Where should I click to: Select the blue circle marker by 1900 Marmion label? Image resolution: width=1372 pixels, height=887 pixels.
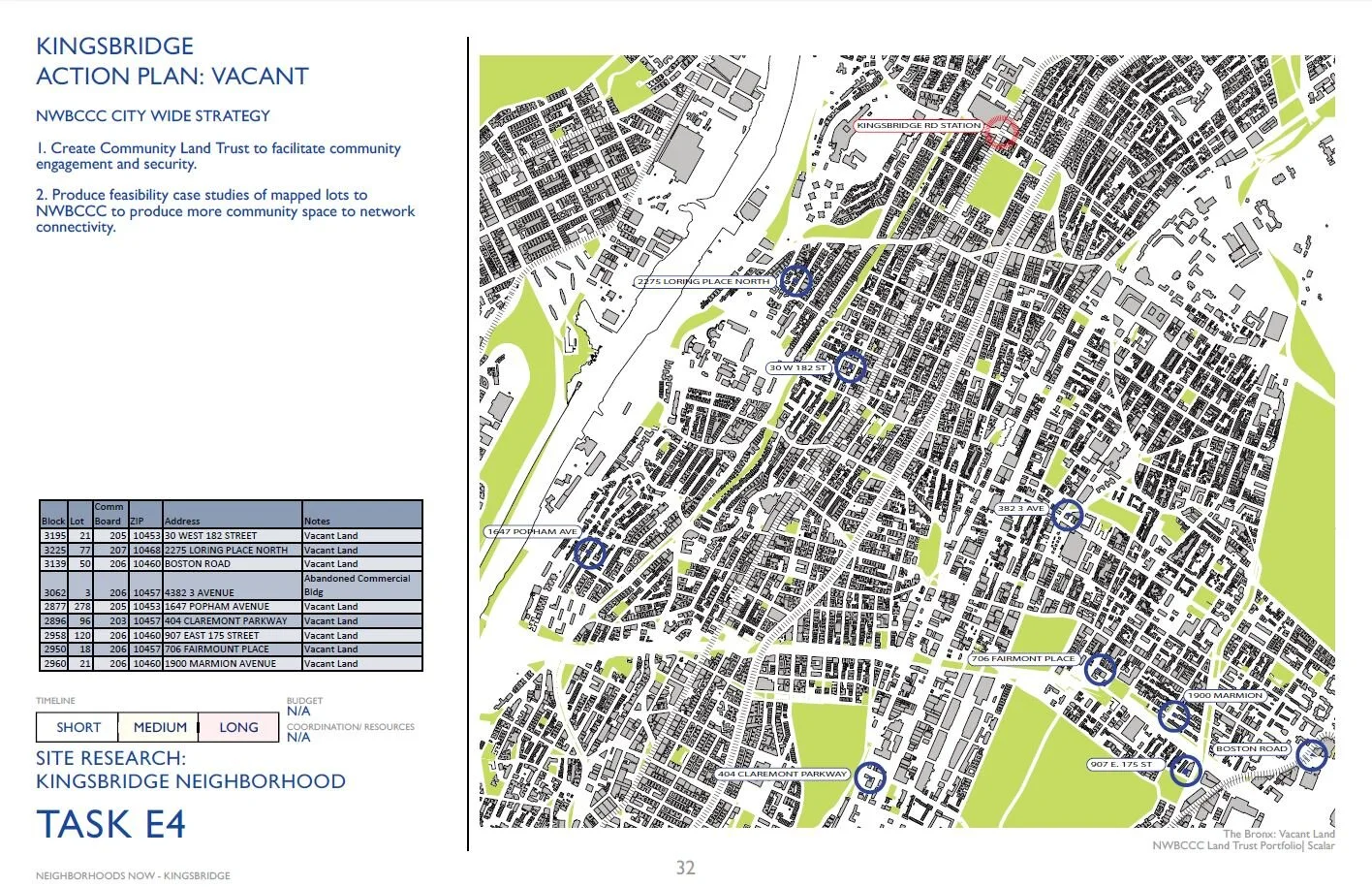[x=1173, y=716]
